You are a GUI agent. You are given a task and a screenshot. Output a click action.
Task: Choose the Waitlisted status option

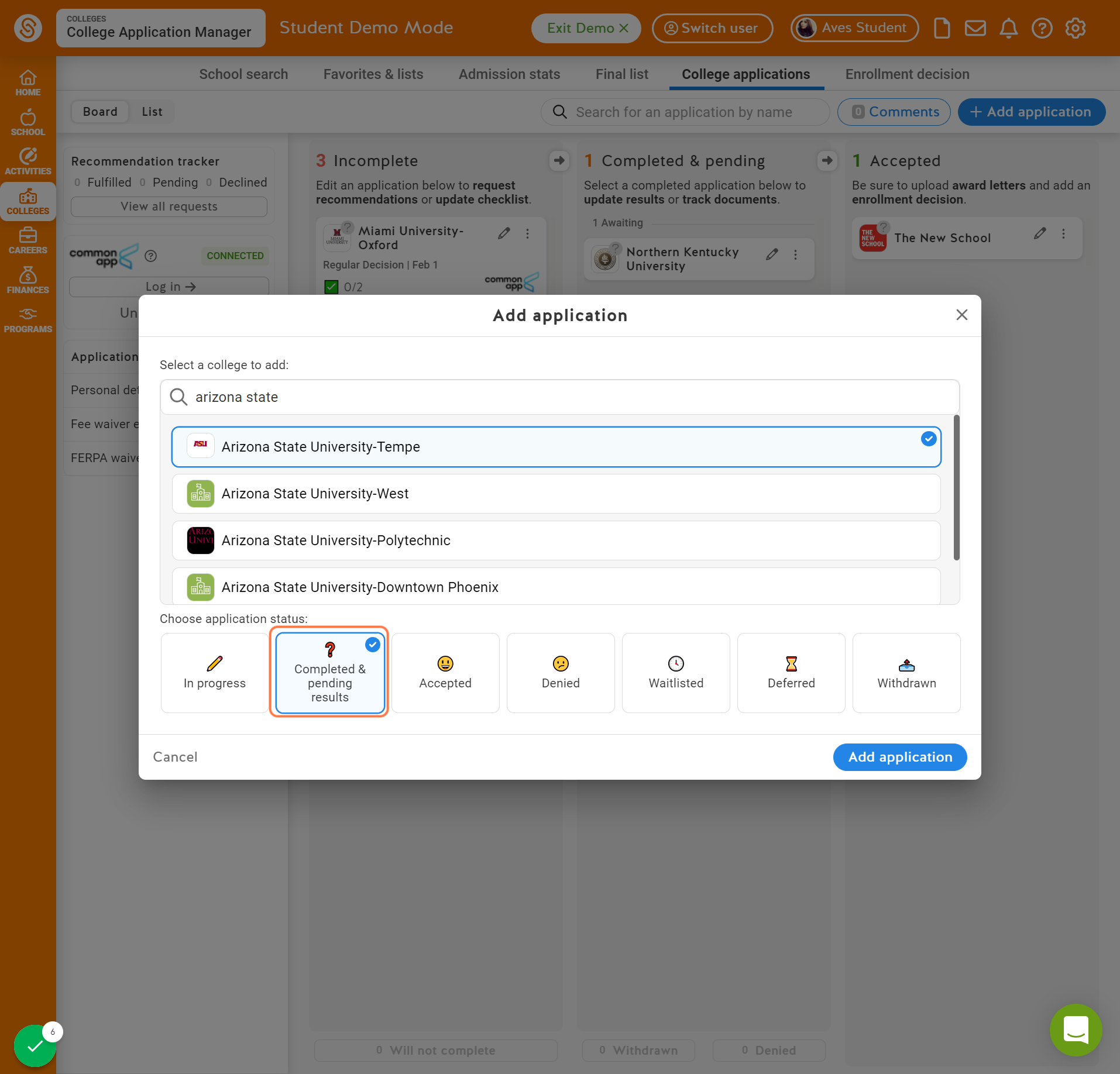point(676,673)
